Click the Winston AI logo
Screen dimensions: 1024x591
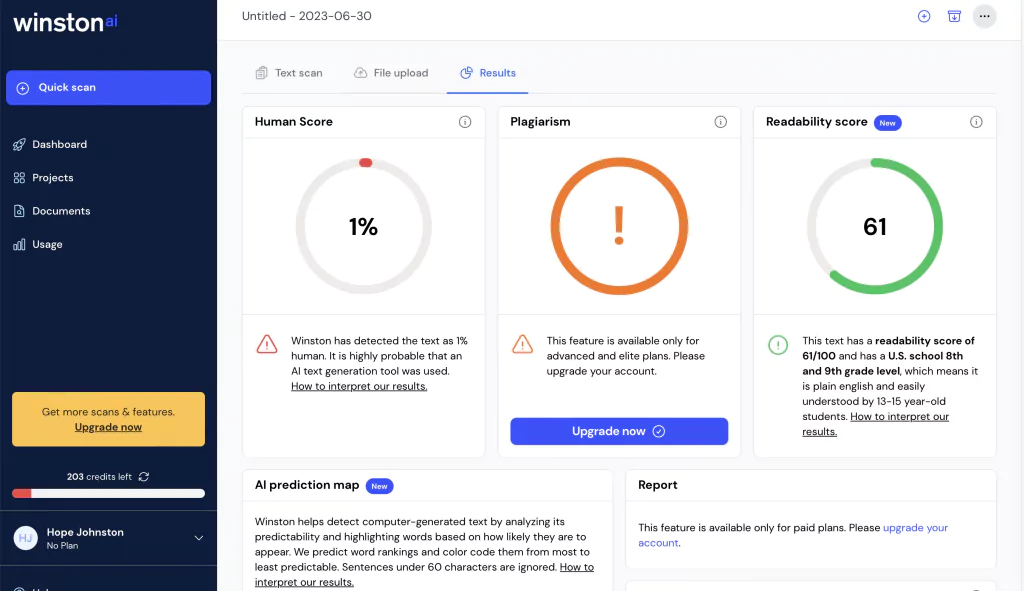coord(65,22)
